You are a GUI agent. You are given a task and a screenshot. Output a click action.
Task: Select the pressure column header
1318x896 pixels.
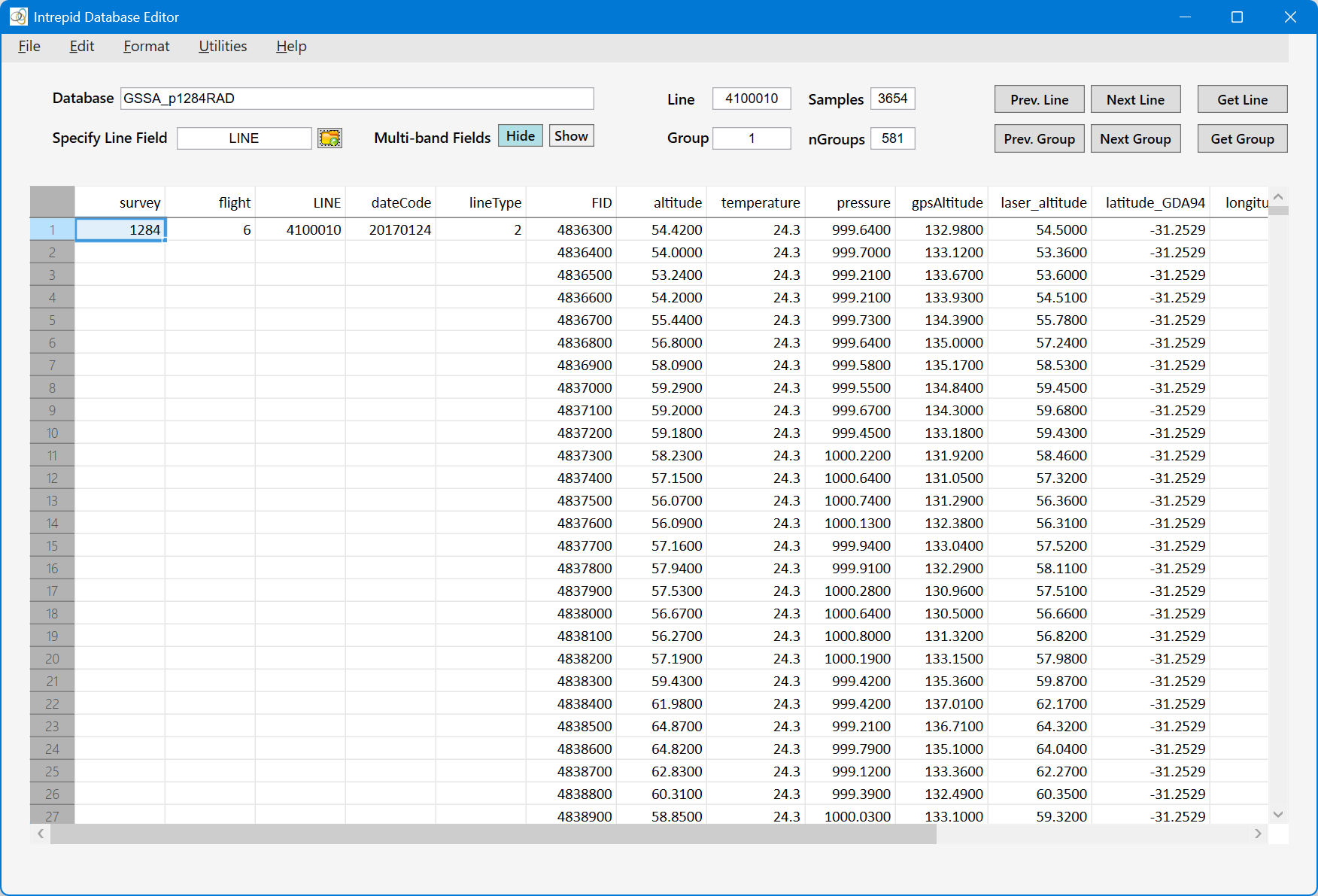(850, 202)
